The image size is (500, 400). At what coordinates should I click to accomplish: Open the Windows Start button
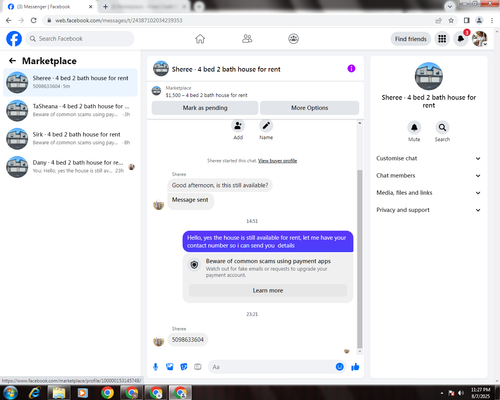point(10,393)
